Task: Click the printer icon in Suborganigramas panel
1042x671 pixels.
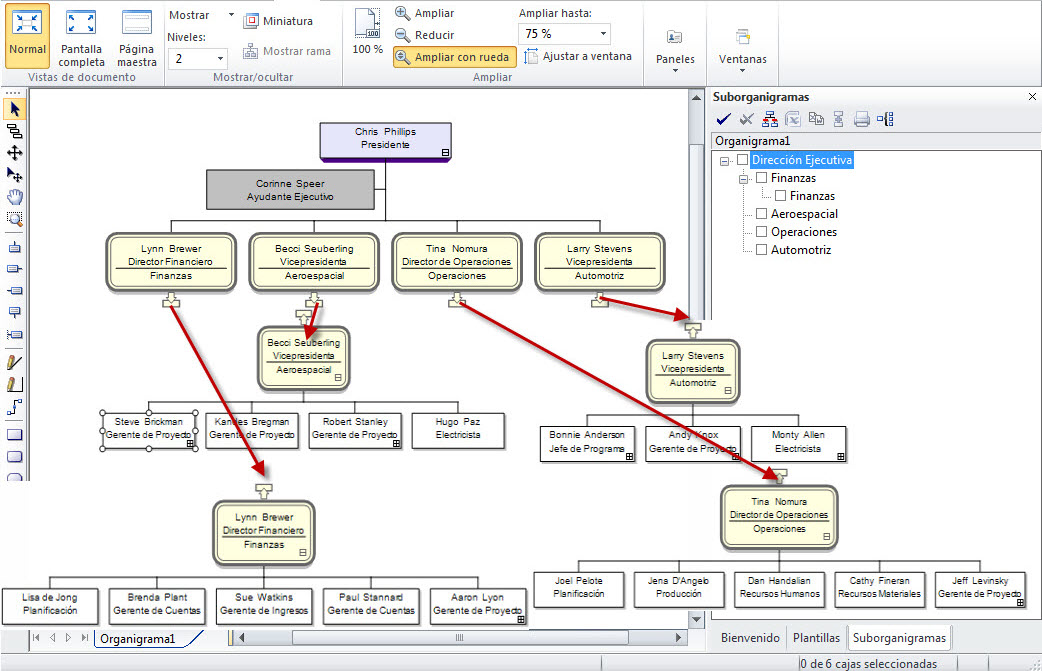Action: coord(862,120)
